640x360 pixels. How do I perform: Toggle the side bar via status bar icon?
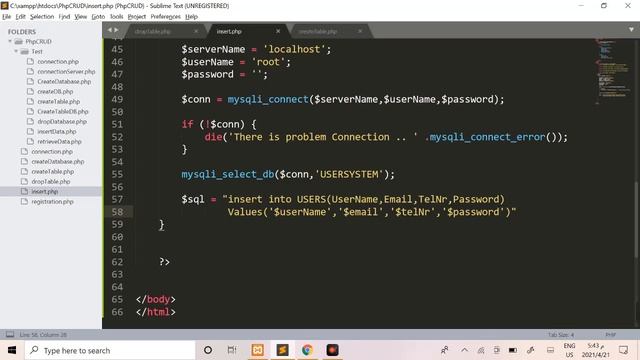10,335
